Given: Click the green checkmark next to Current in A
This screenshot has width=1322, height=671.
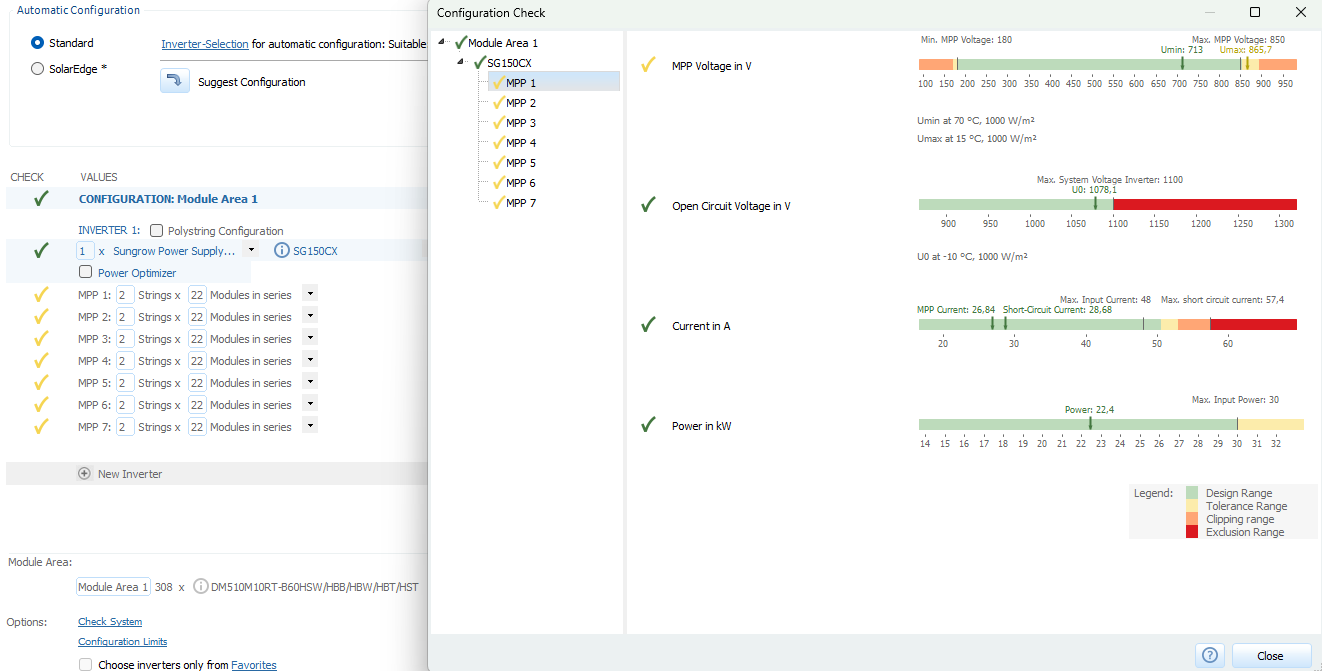Looking at the screenshot, I should (x=649, y=325).
